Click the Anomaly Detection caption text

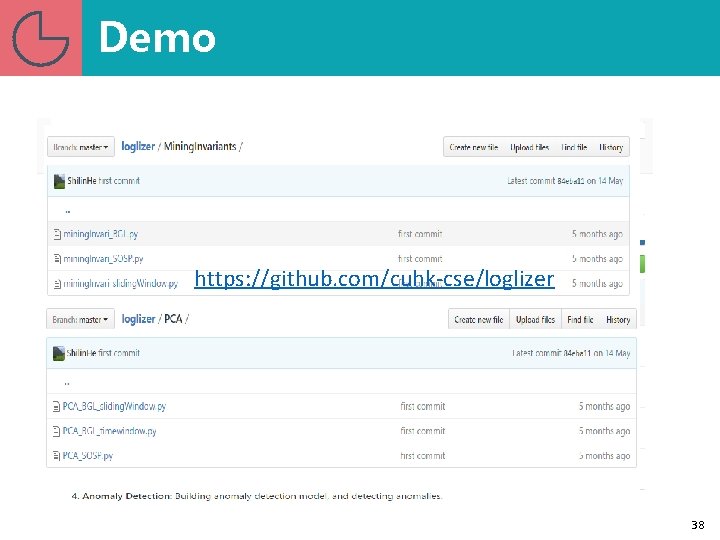point(257,496)
